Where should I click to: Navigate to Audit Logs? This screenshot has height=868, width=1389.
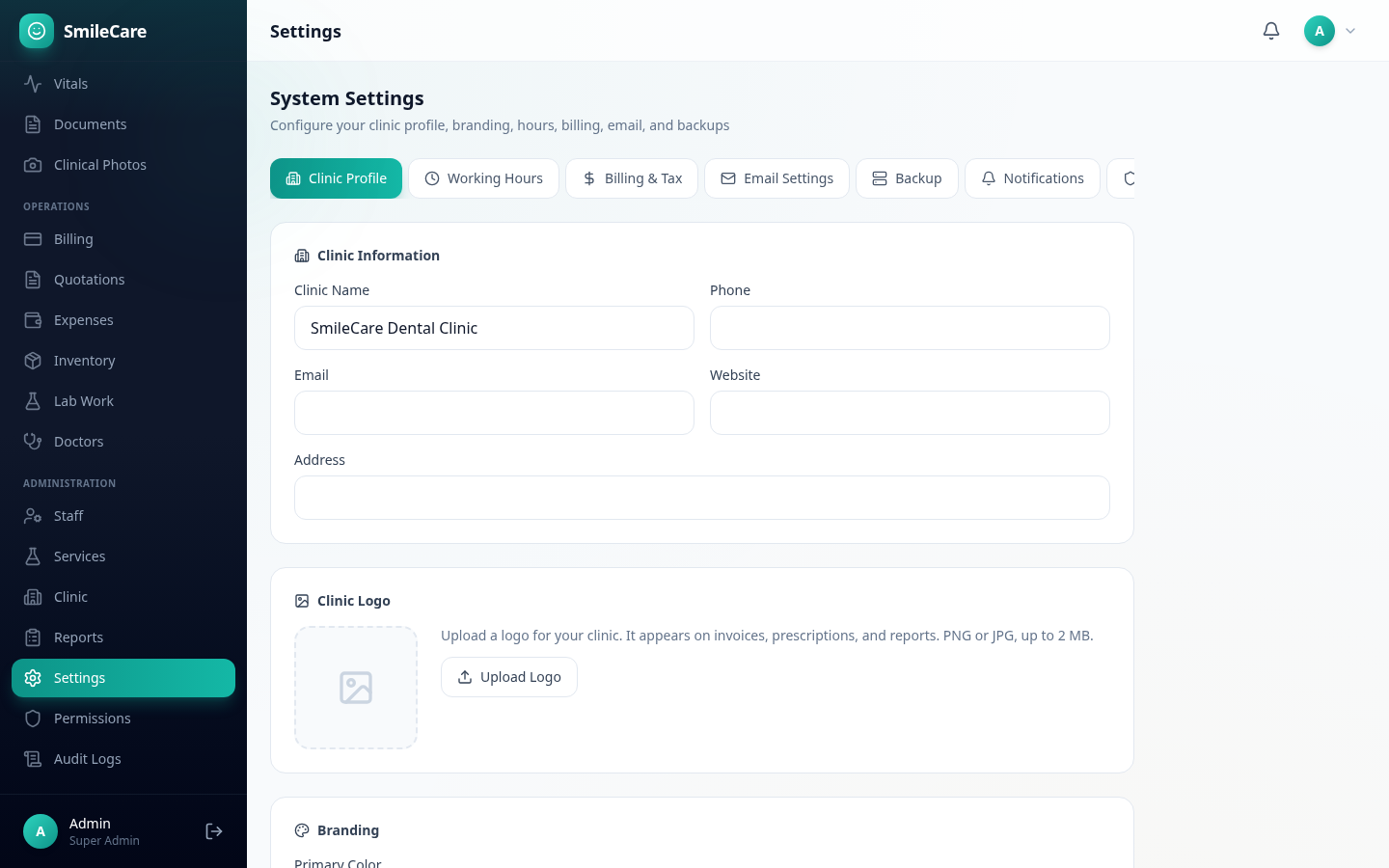pyautogui.click(x=123, y=759)
